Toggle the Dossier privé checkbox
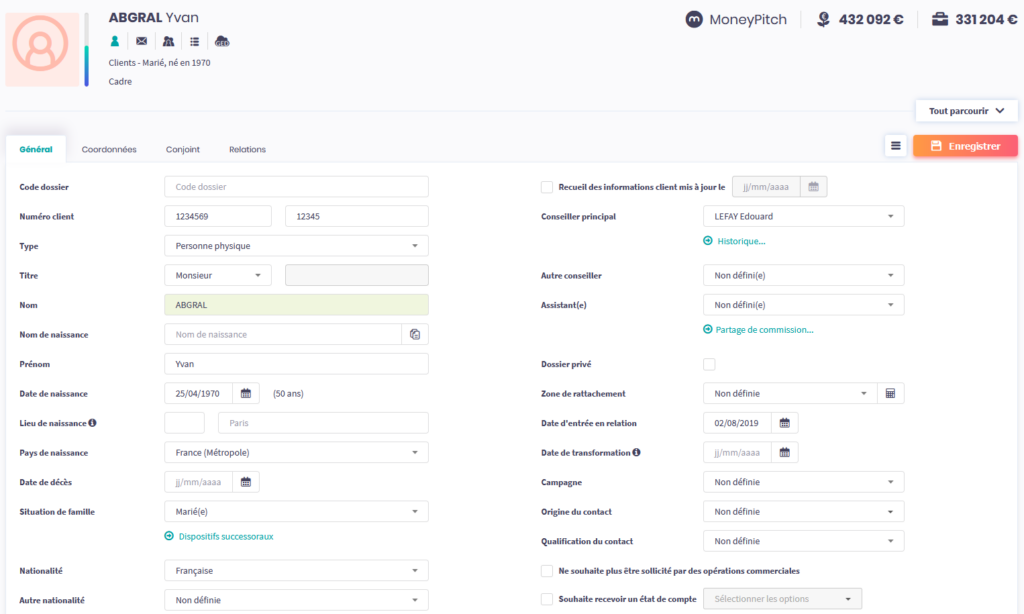The width and height of the screenshot is (1024, 614). pos(709,364)
